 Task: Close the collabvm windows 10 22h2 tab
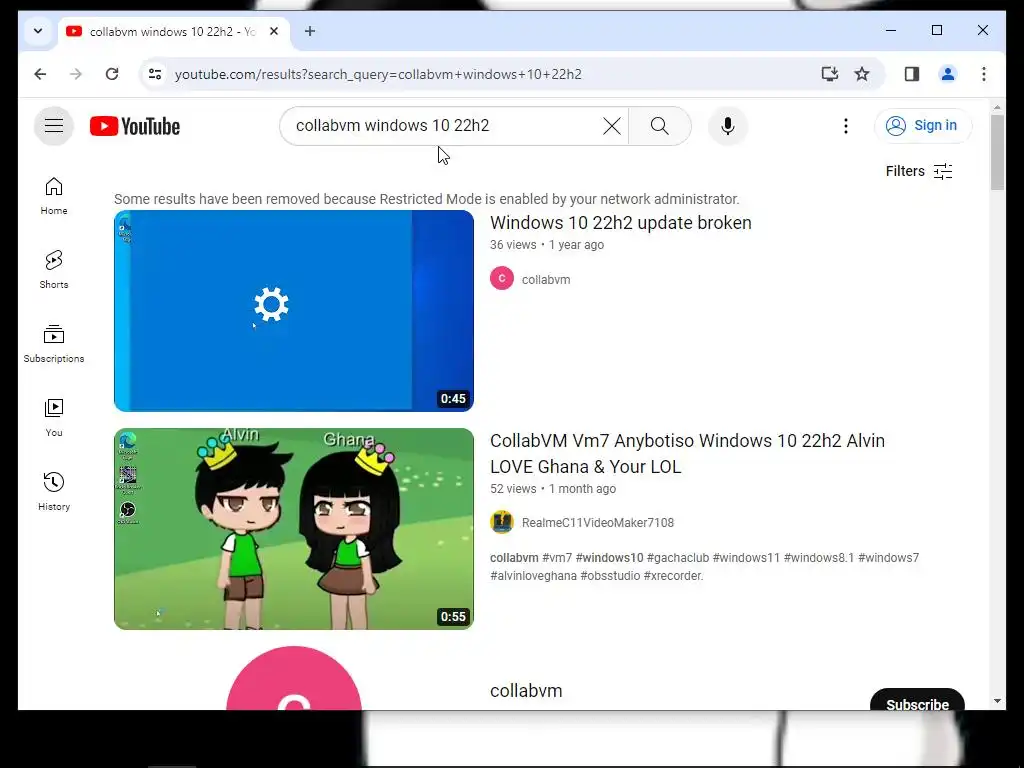[x=274, y=31]
